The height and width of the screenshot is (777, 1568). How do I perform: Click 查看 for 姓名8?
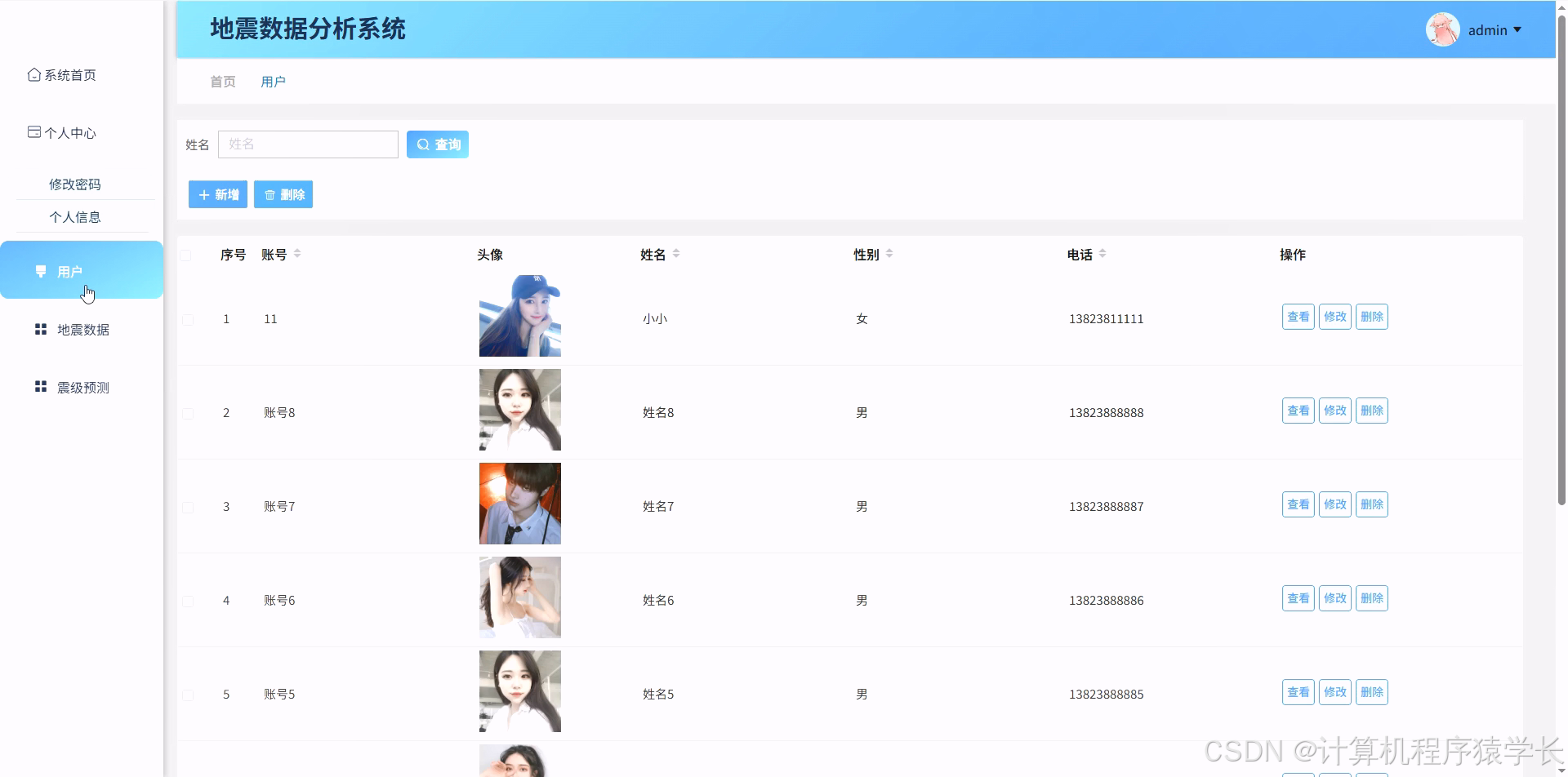[x=1298, y=411]
